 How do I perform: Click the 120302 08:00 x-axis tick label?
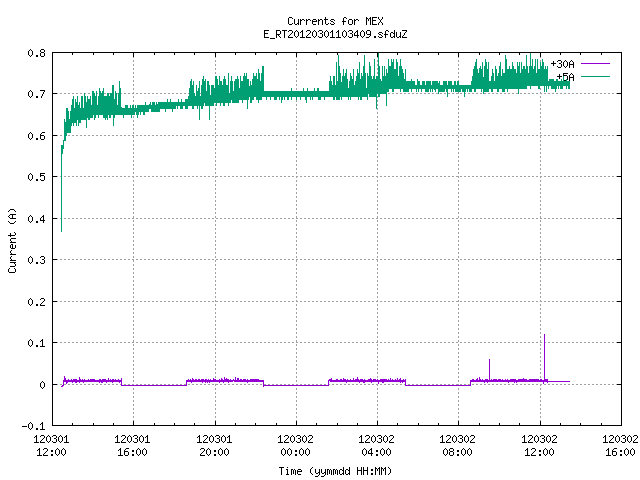click(x=458, y=446)
